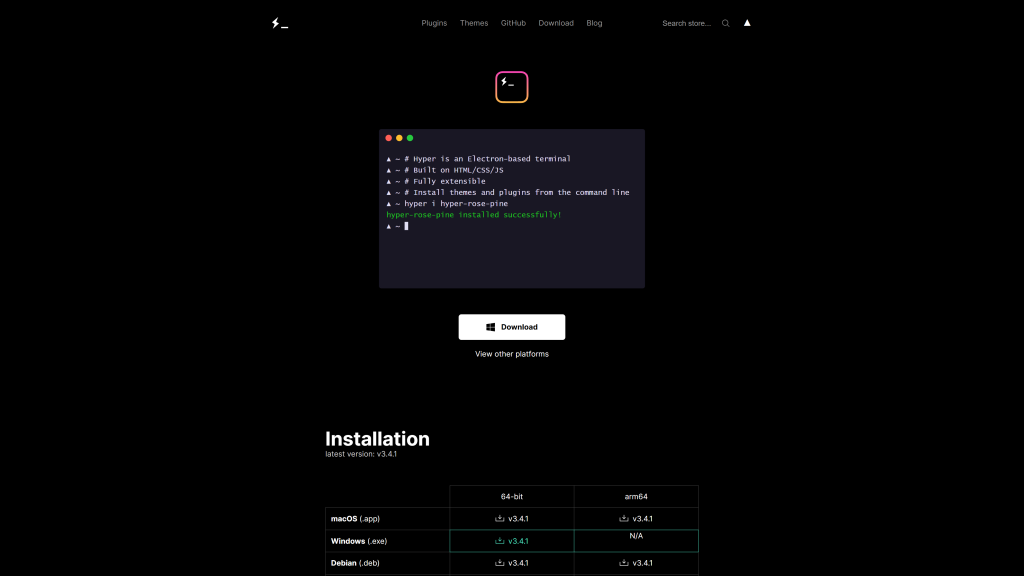1024x576 pixels.
Task: Click download icon in Windows 64-bit cell
Action: (500, 541)
